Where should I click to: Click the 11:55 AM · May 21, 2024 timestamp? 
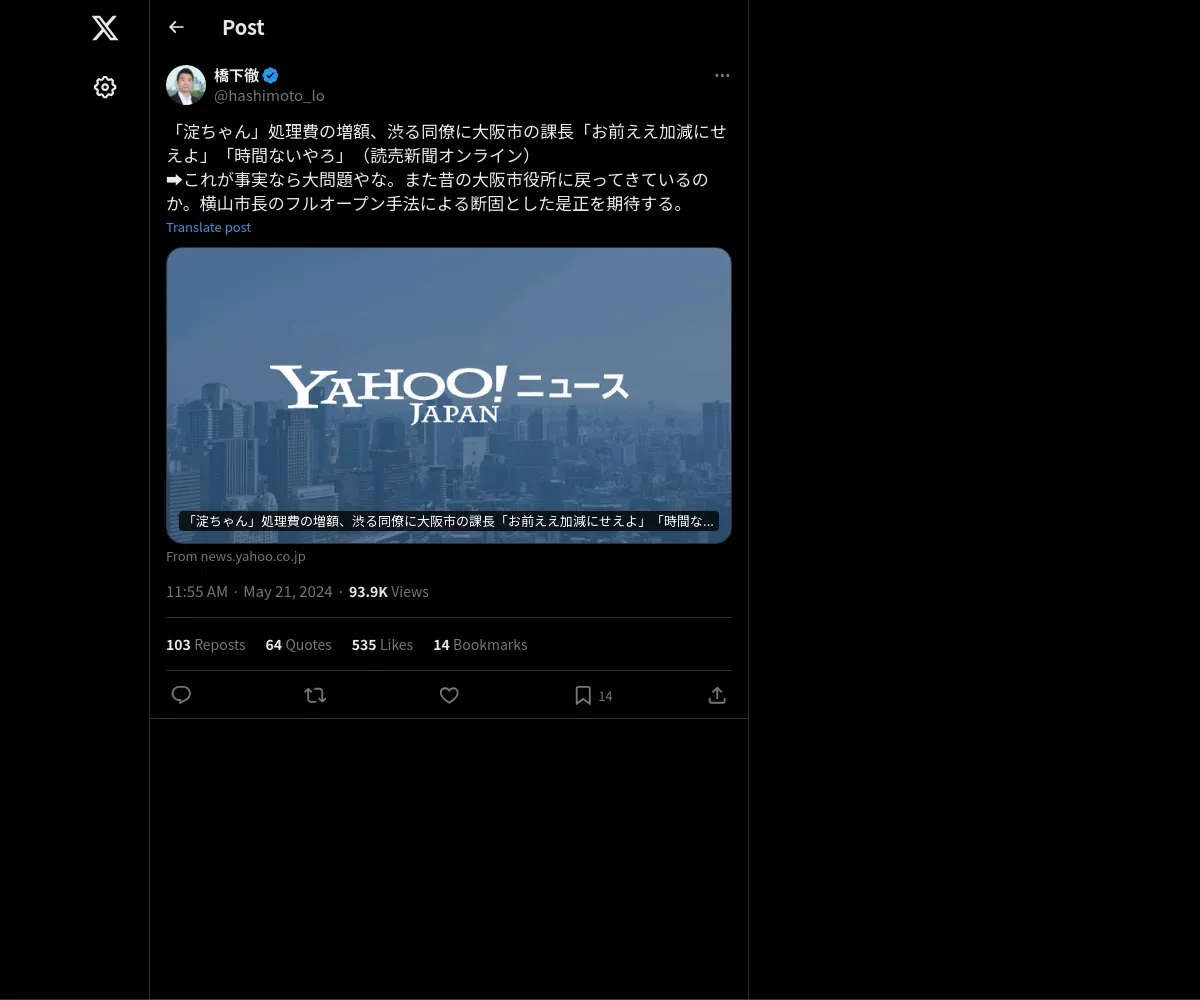(249, 591)
